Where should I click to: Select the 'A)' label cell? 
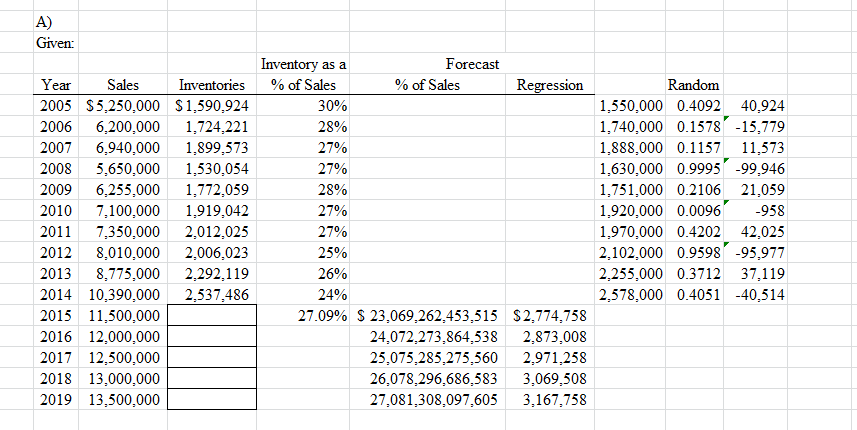(x=41, y=20)
